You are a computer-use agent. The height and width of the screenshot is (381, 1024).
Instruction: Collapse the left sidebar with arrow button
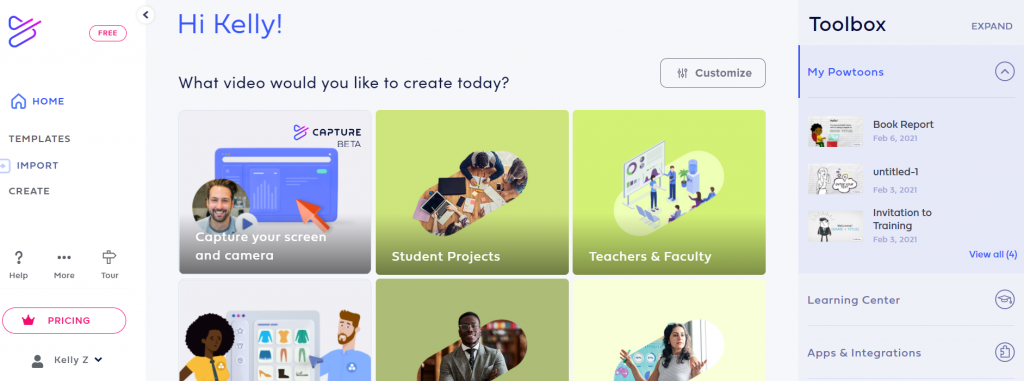(x=146, y=14)
